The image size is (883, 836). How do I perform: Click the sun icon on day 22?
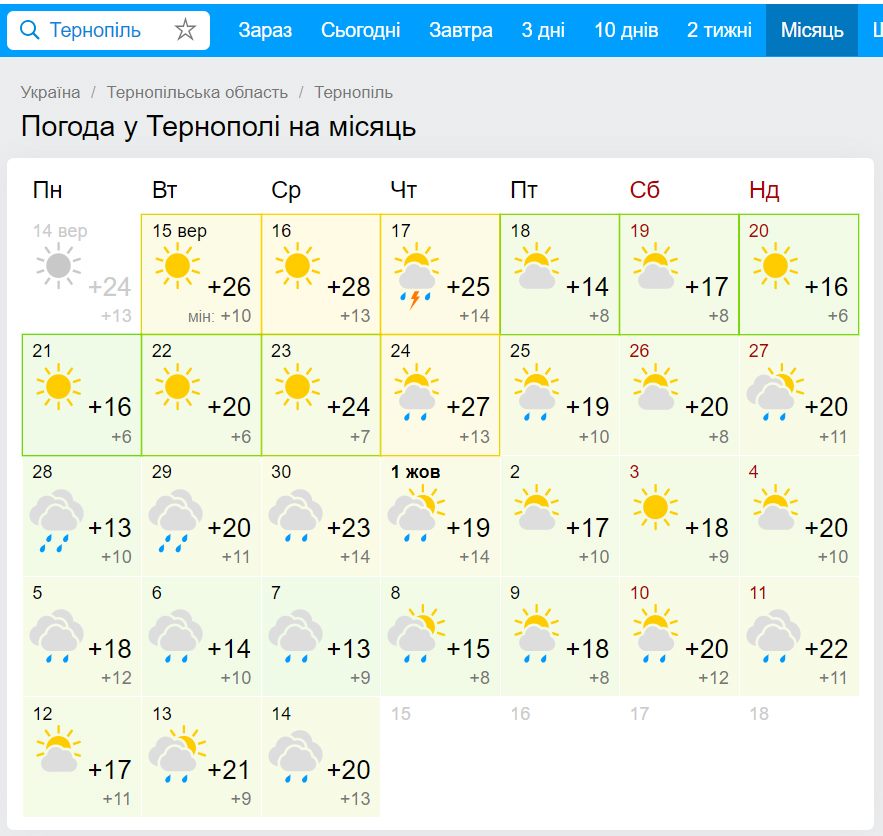click(x=177, y=387)
